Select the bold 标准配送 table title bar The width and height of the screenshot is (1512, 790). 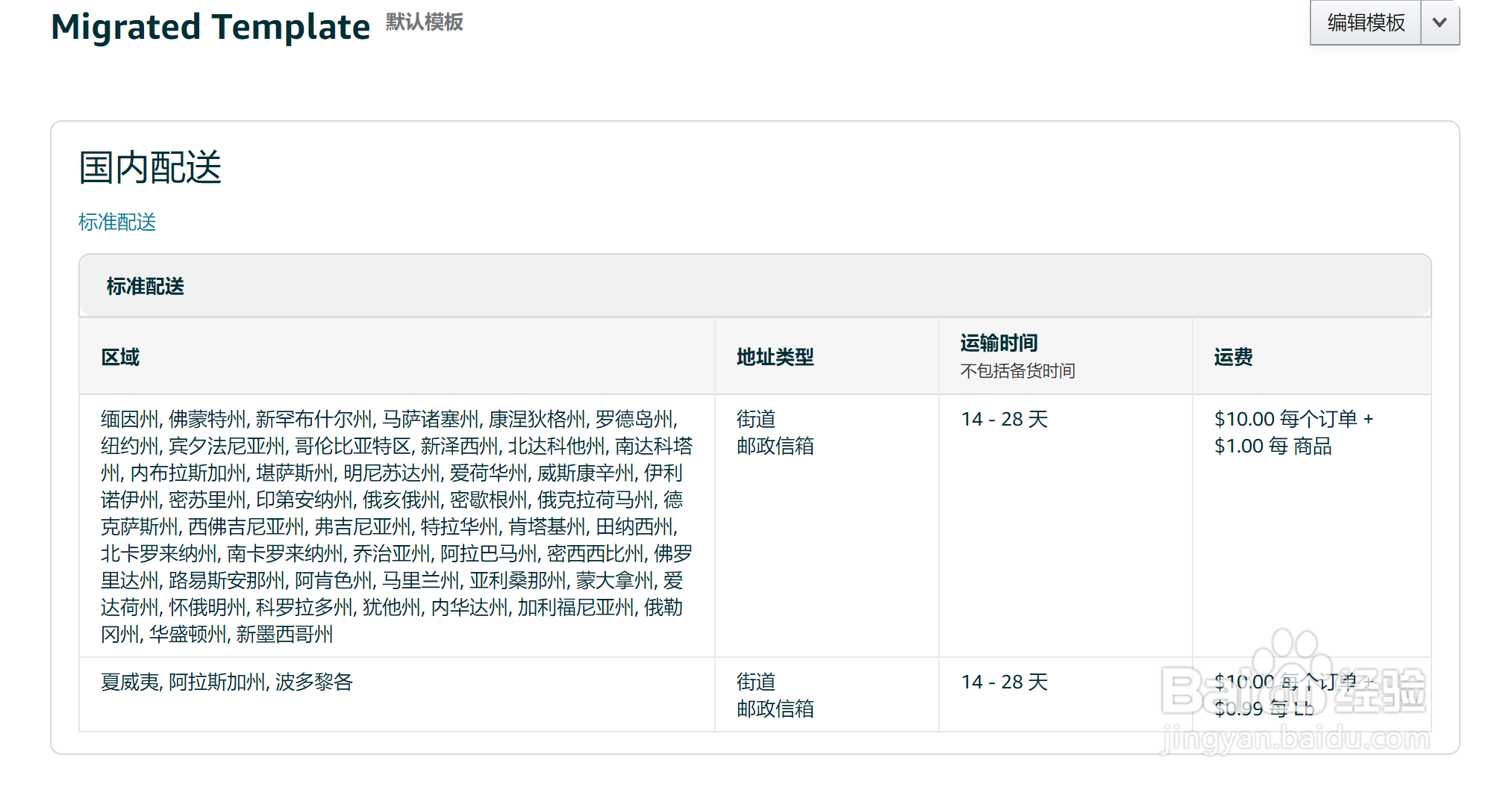(x=146, y=286)
